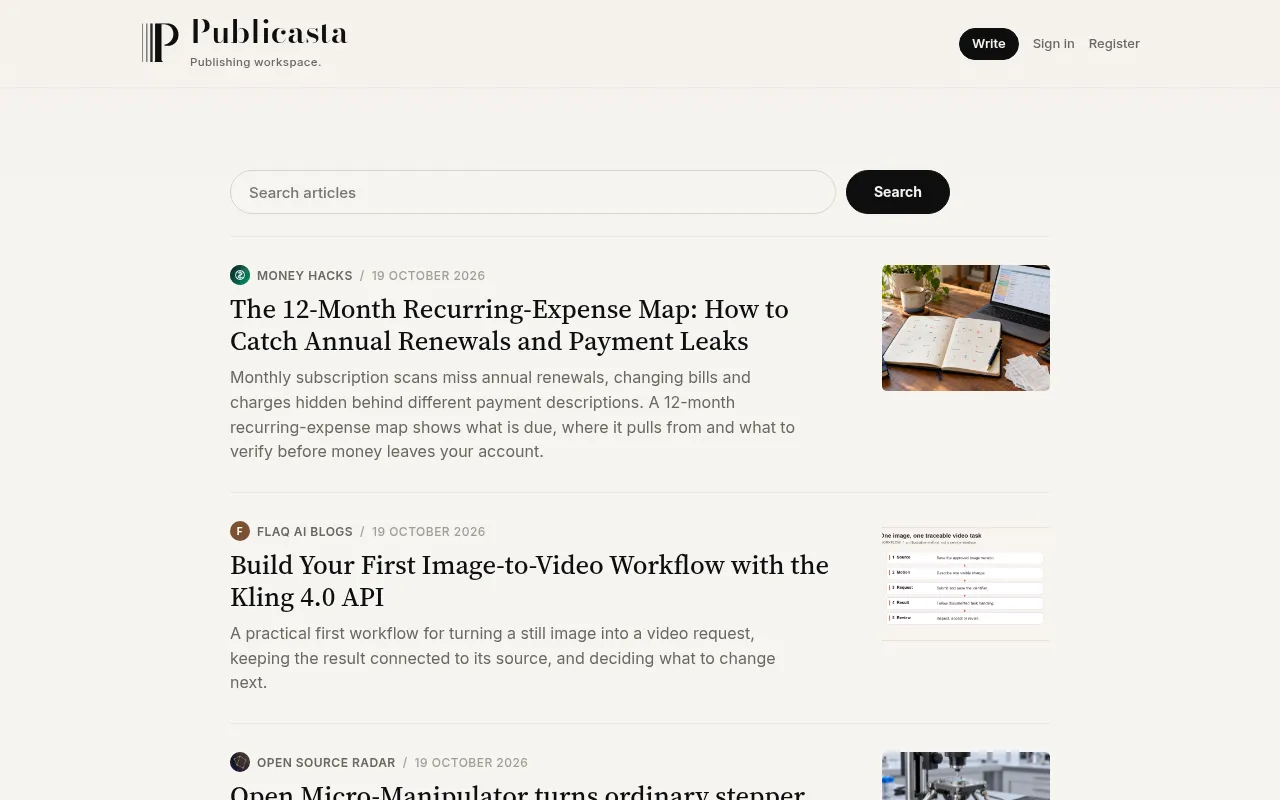Focus the Search articles field

[533, 192]
